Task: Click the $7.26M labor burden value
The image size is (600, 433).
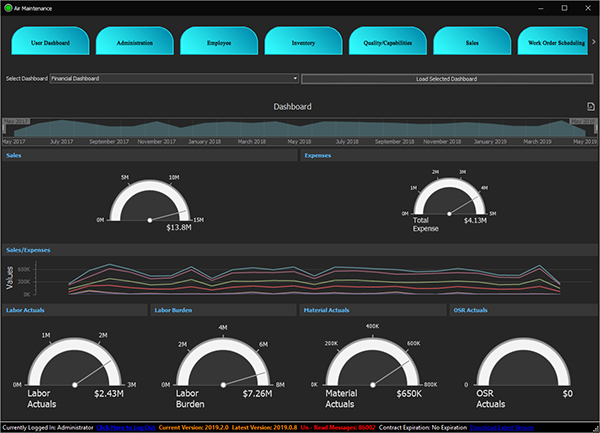Action: (257, 394)
